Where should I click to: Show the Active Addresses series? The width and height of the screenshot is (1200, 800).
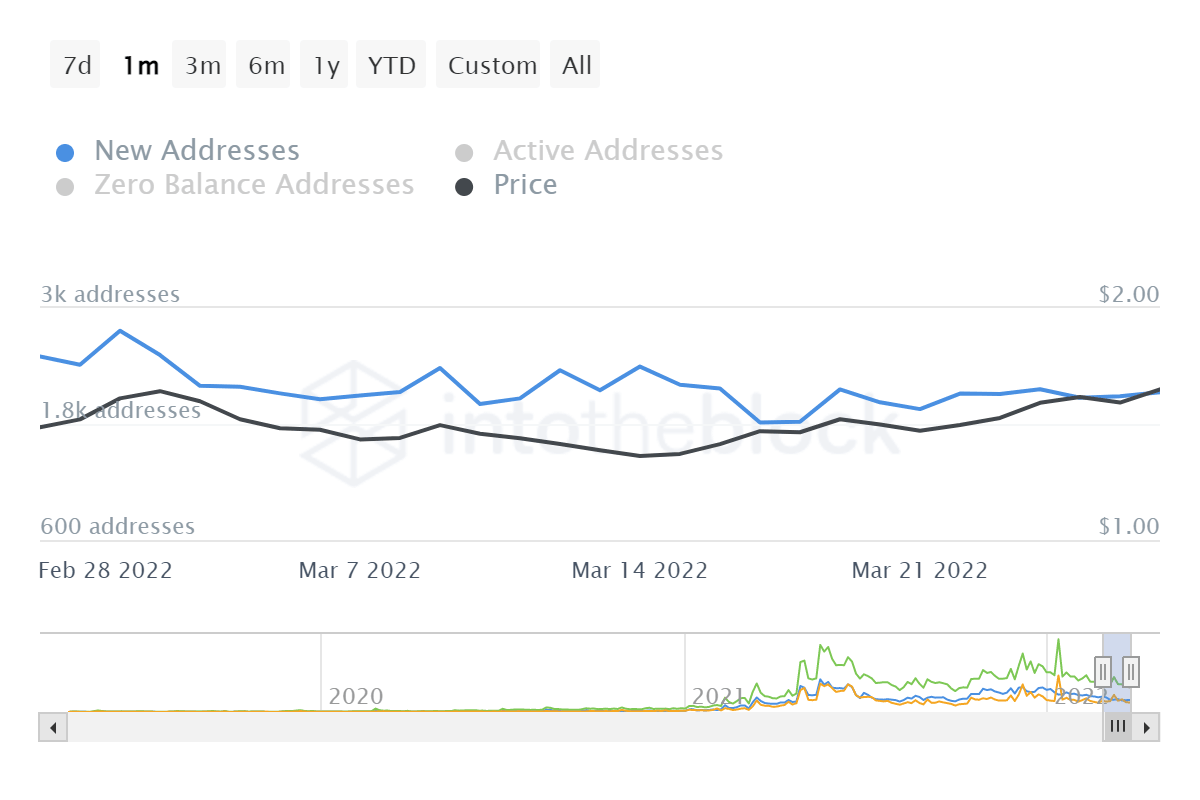(608, 151)
